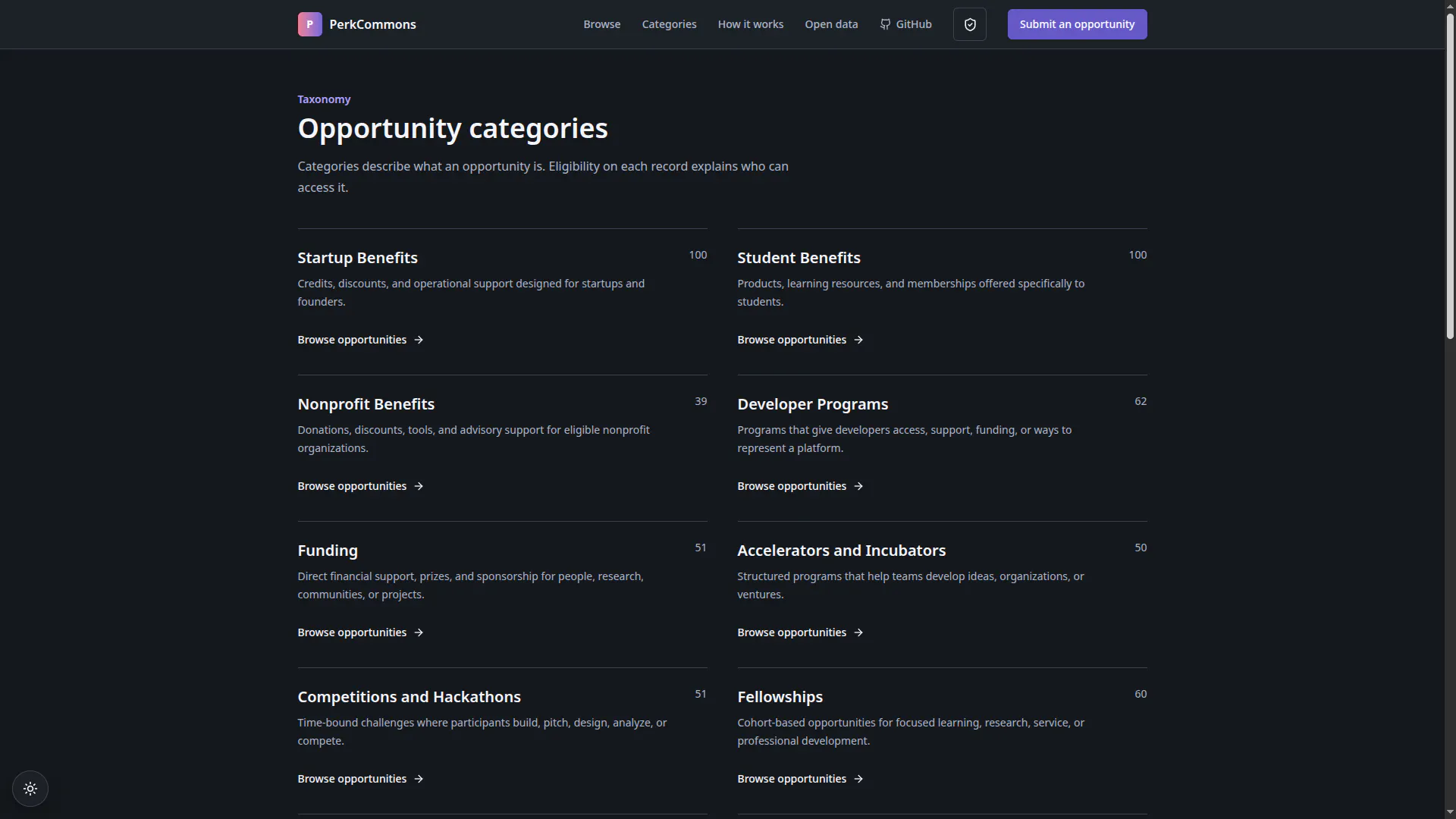The width and height of the screenshot is (1456, 819).
Task: Click count 100 on Student Benefits
Action: coord(1137,255)
